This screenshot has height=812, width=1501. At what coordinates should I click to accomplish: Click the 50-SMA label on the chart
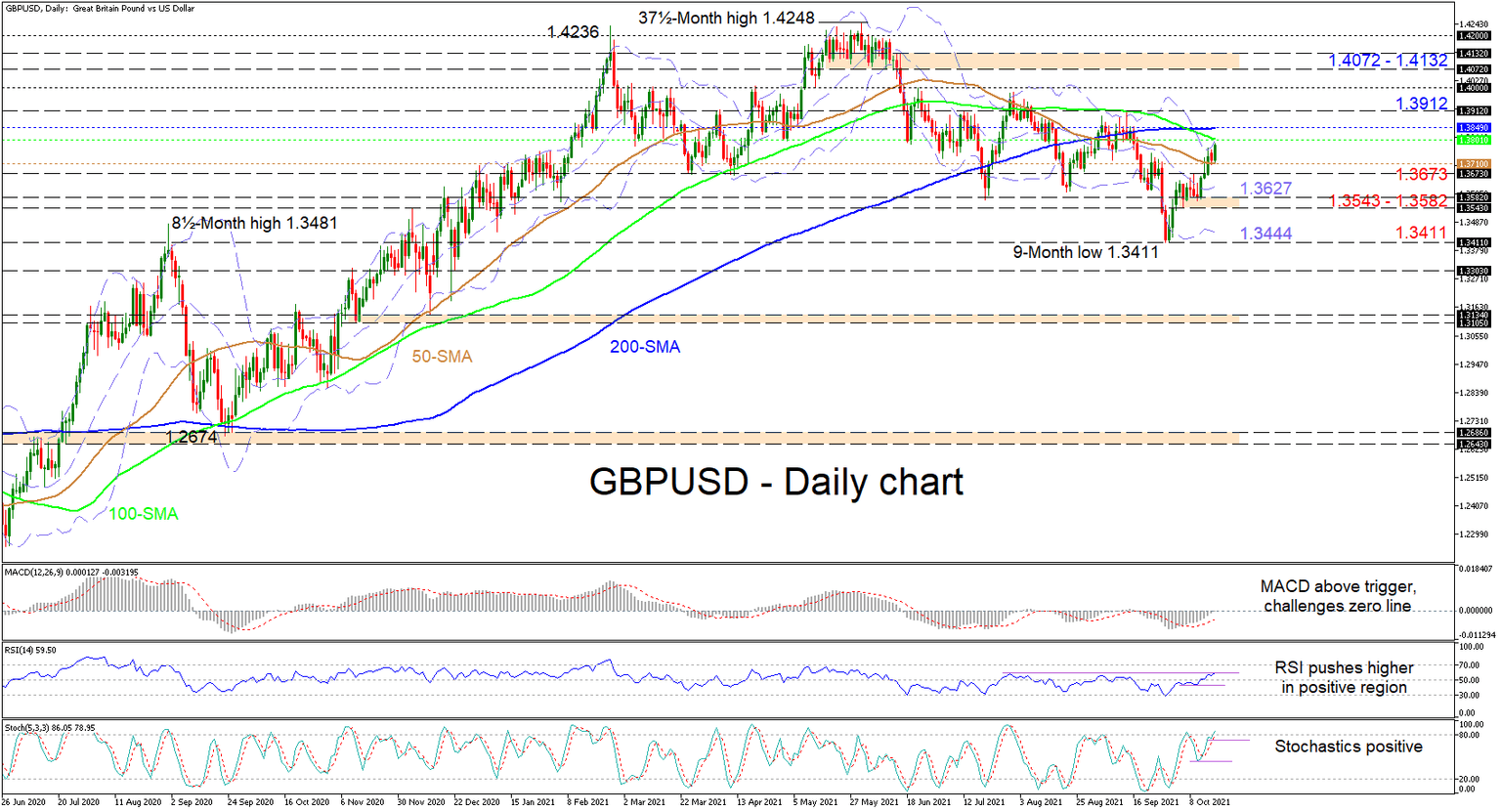tap(444, 358)
